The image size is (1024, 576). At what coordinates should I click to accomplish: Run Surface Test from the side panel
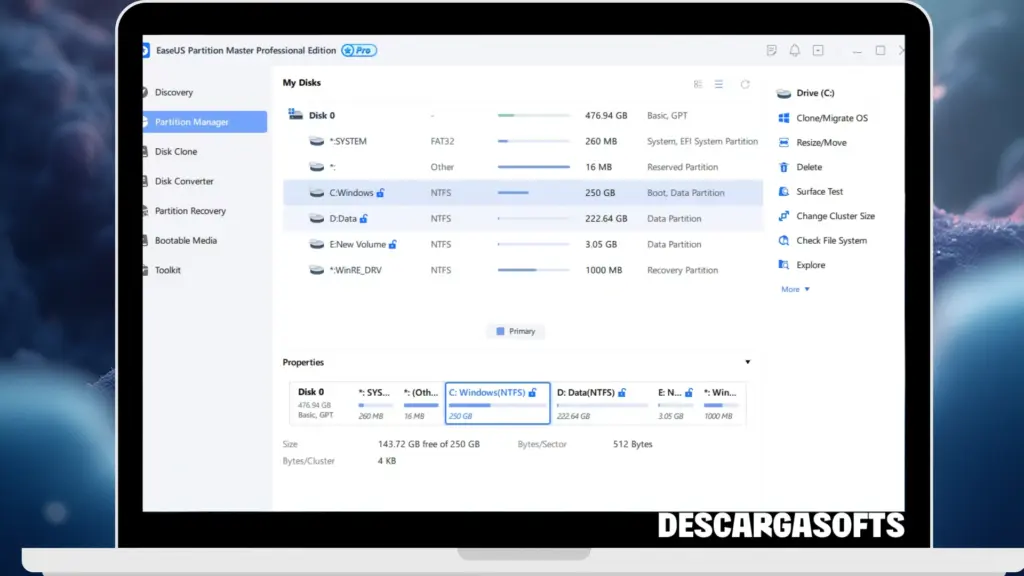819,192
